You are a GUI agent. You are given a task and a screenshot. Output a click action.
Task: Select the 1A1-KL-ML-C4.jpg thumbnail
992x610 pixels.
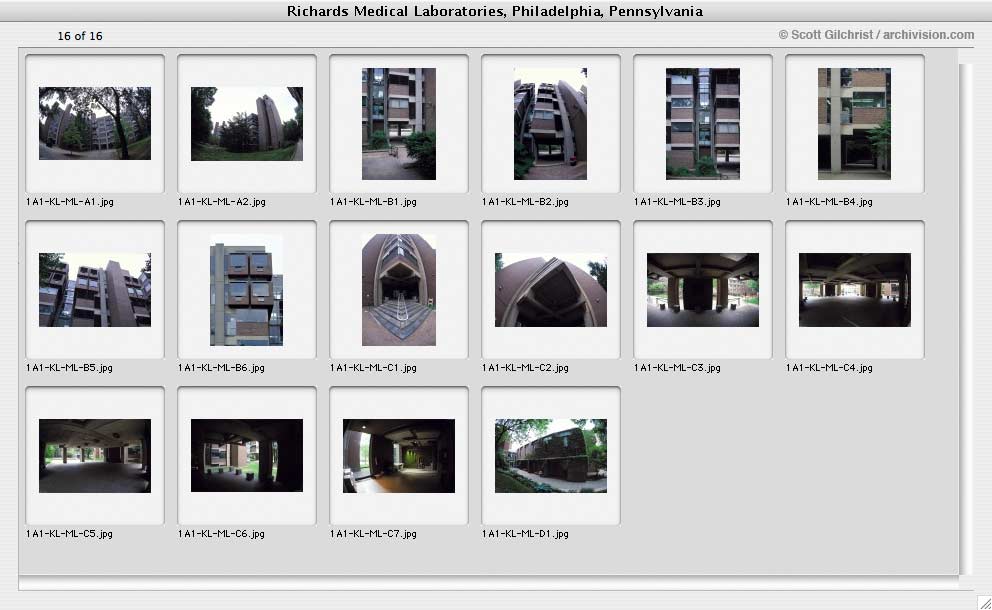(854, 290)
